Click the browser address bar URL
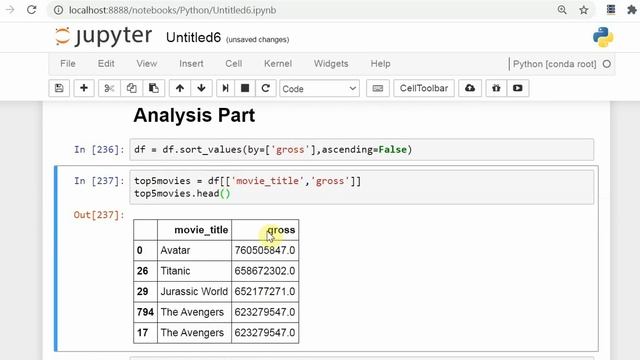The width and height of the screenshot is (640, 360). [x=172, y=10]
